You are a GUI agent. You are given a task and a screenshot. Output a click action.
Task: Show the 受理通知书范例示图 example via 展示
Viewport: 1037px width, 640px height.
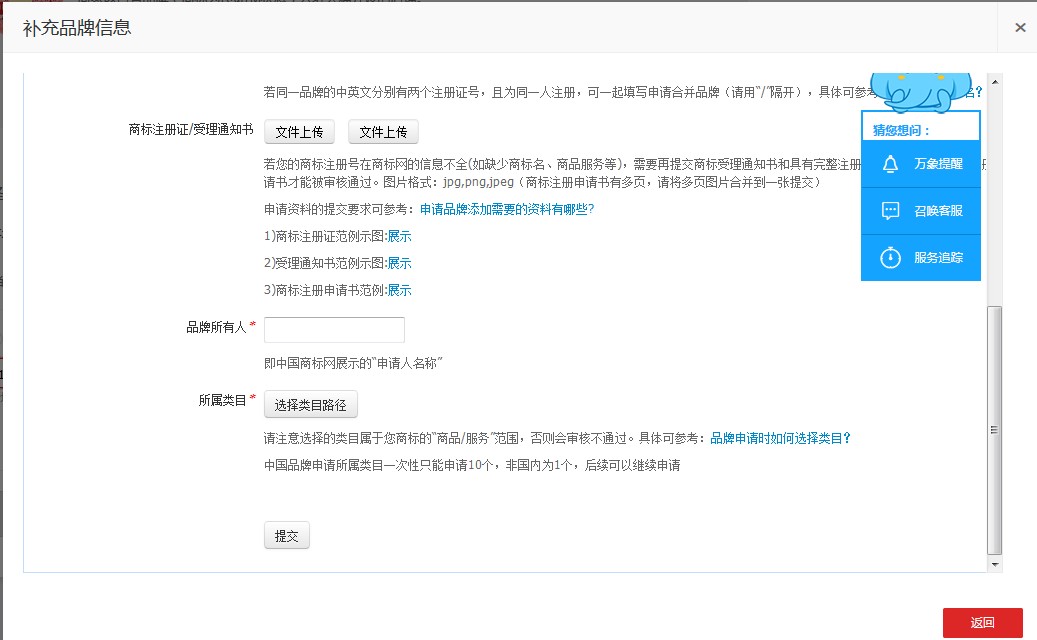(399, 264)
